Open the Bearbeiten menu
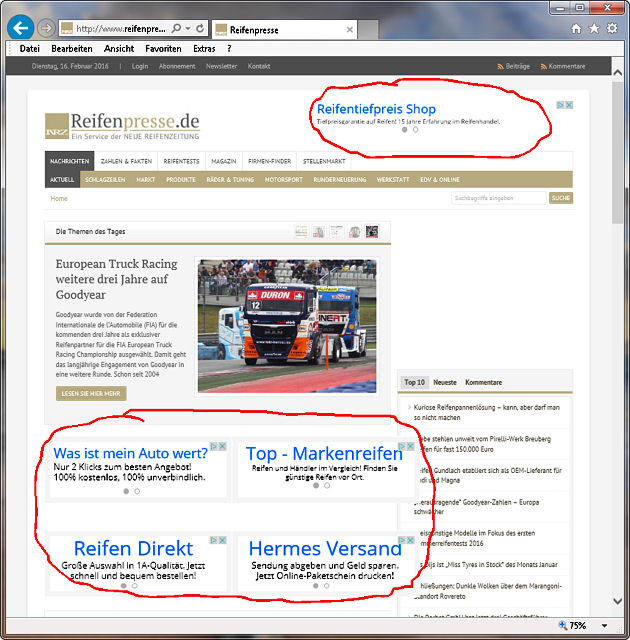Screen dimensions: 630x640 [72, 49]
